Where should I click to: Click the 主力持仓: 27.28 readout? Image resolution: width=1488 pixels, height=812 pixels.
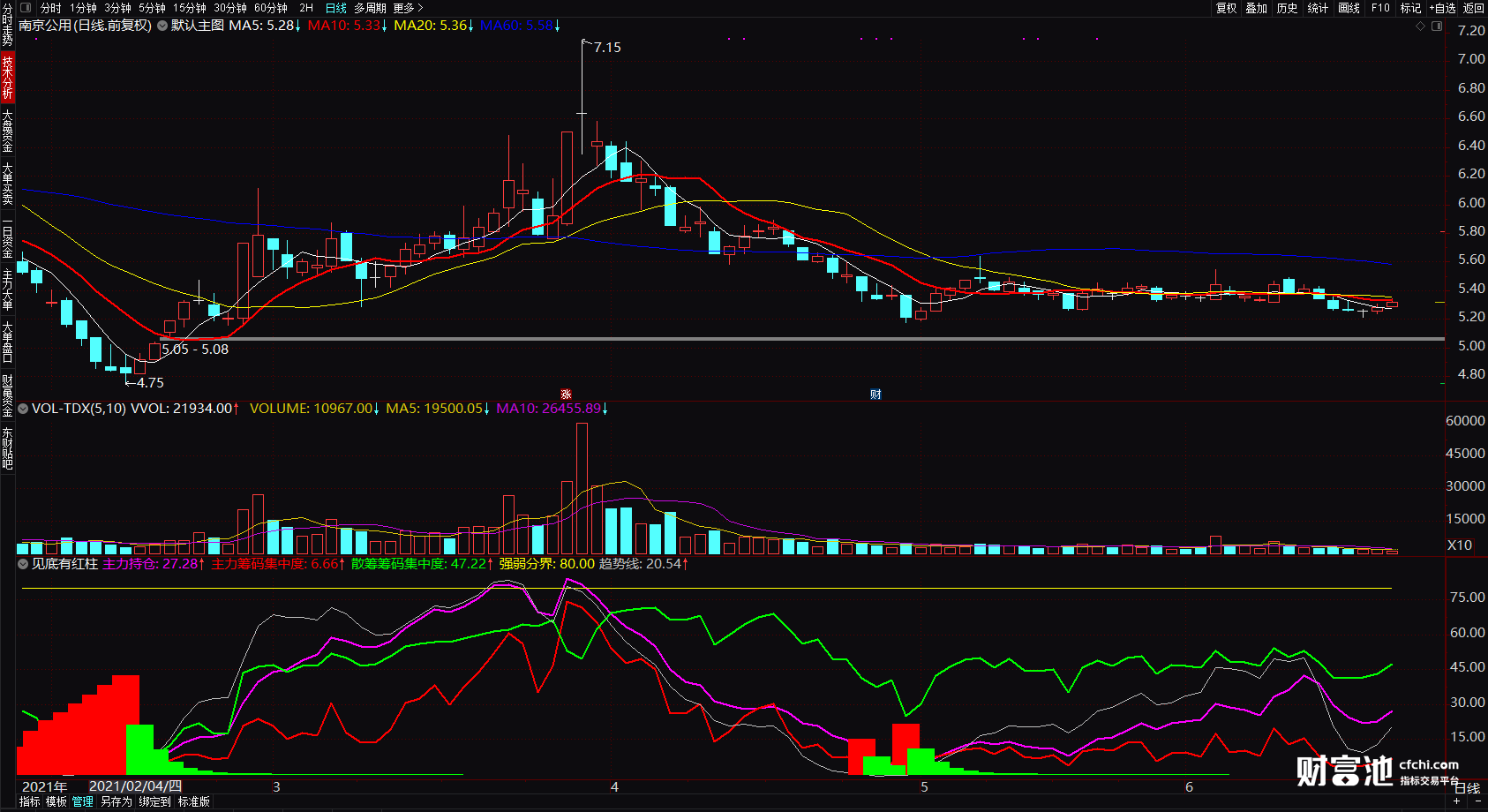[x=154, y=564]
